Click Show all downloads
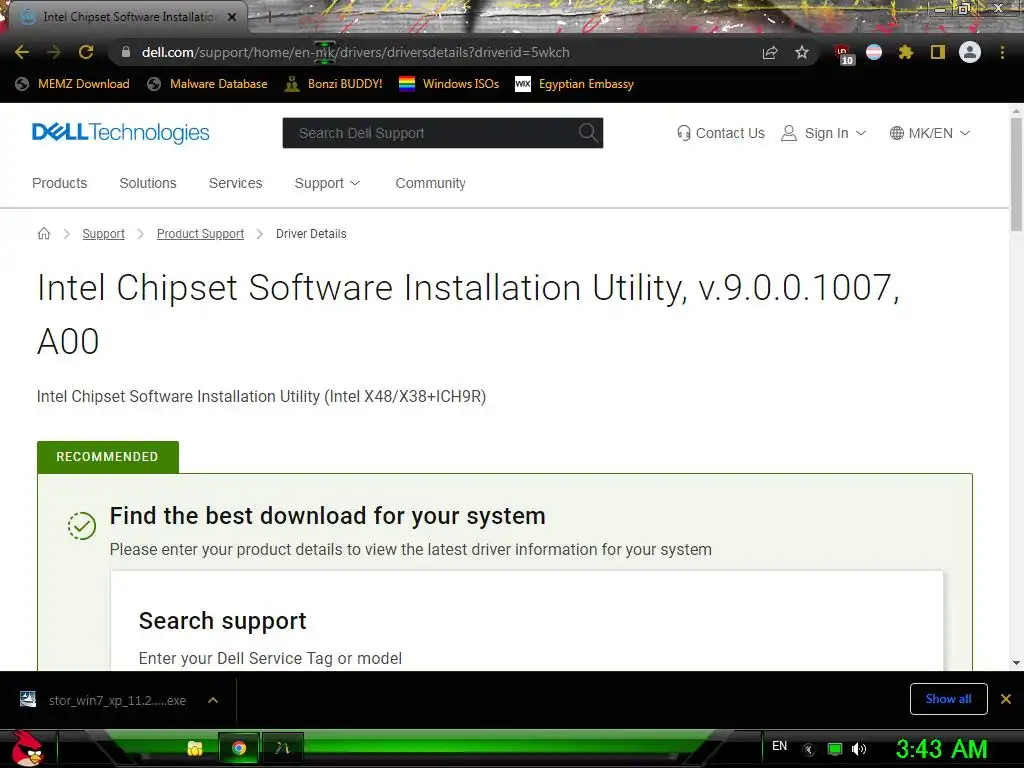Screen dimensions: 1024x768 [948, 699]
